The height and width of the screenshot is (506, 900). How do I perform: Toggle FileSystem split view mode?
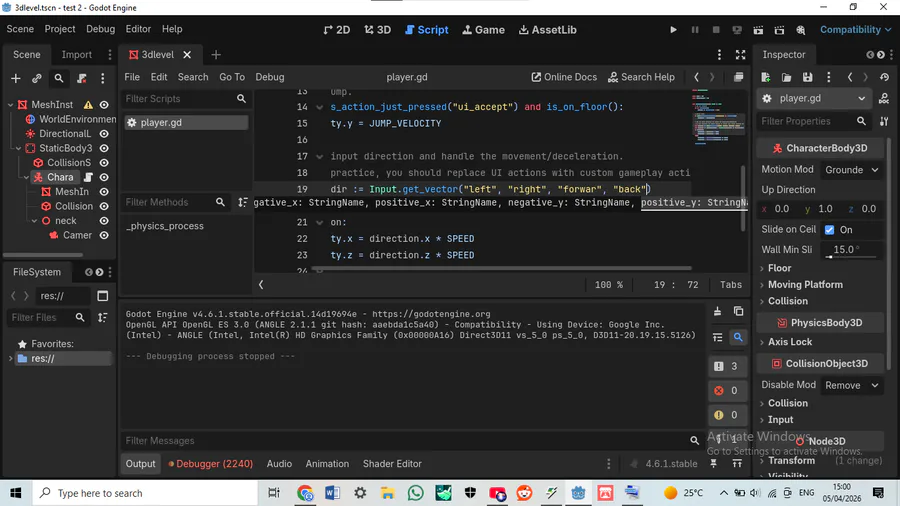click(x=103, y=296)
